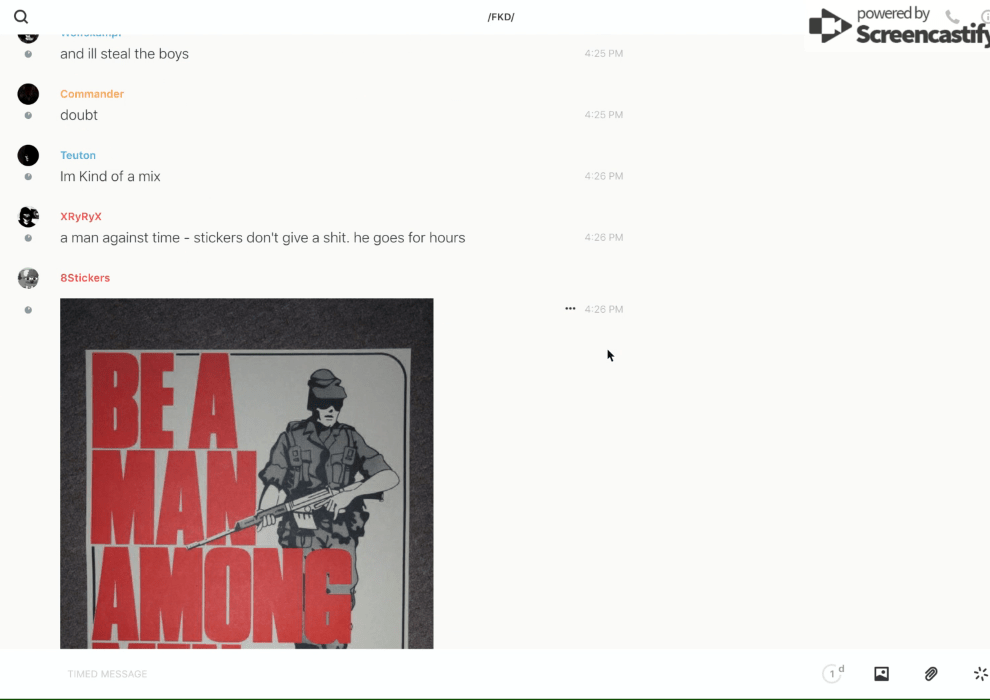
Task: Click the 4:26 PM timestamp on XRyRyX's message
Action: [x=604, y=238]
